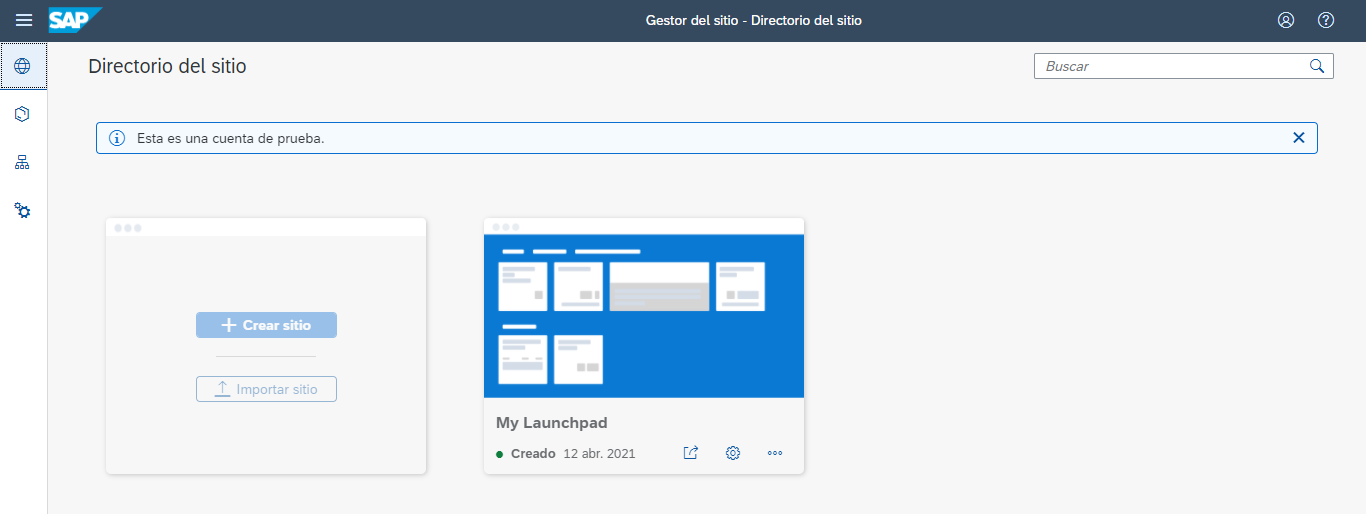The width and height of the screenshot is (1366, 514).
Task: Open My Launchpad site settings gear
Action: click(x=733, y=453)
